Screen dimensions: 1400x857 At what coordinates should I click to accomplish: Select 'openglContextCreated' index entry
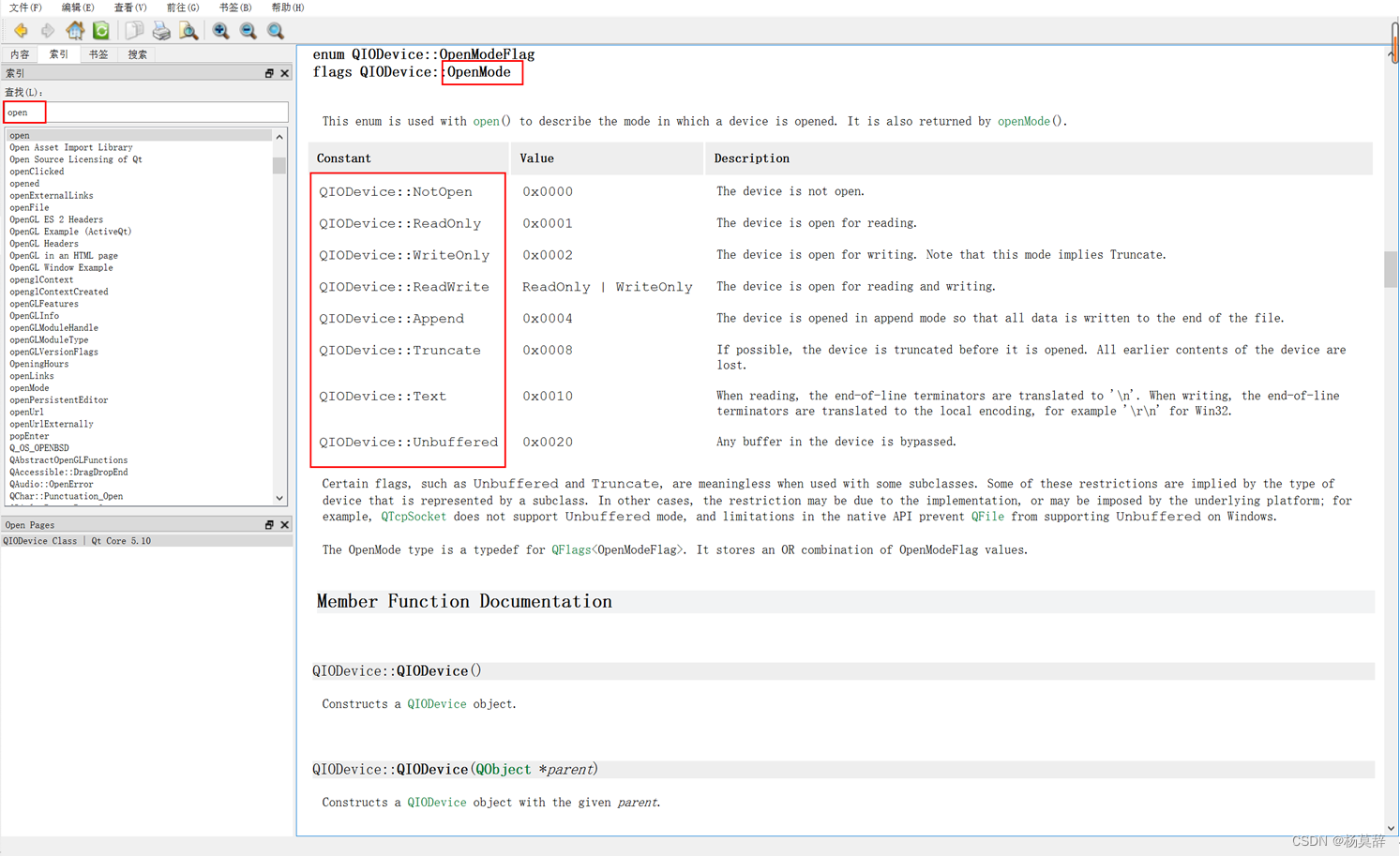pyautogui.click(x=59, y=292)
